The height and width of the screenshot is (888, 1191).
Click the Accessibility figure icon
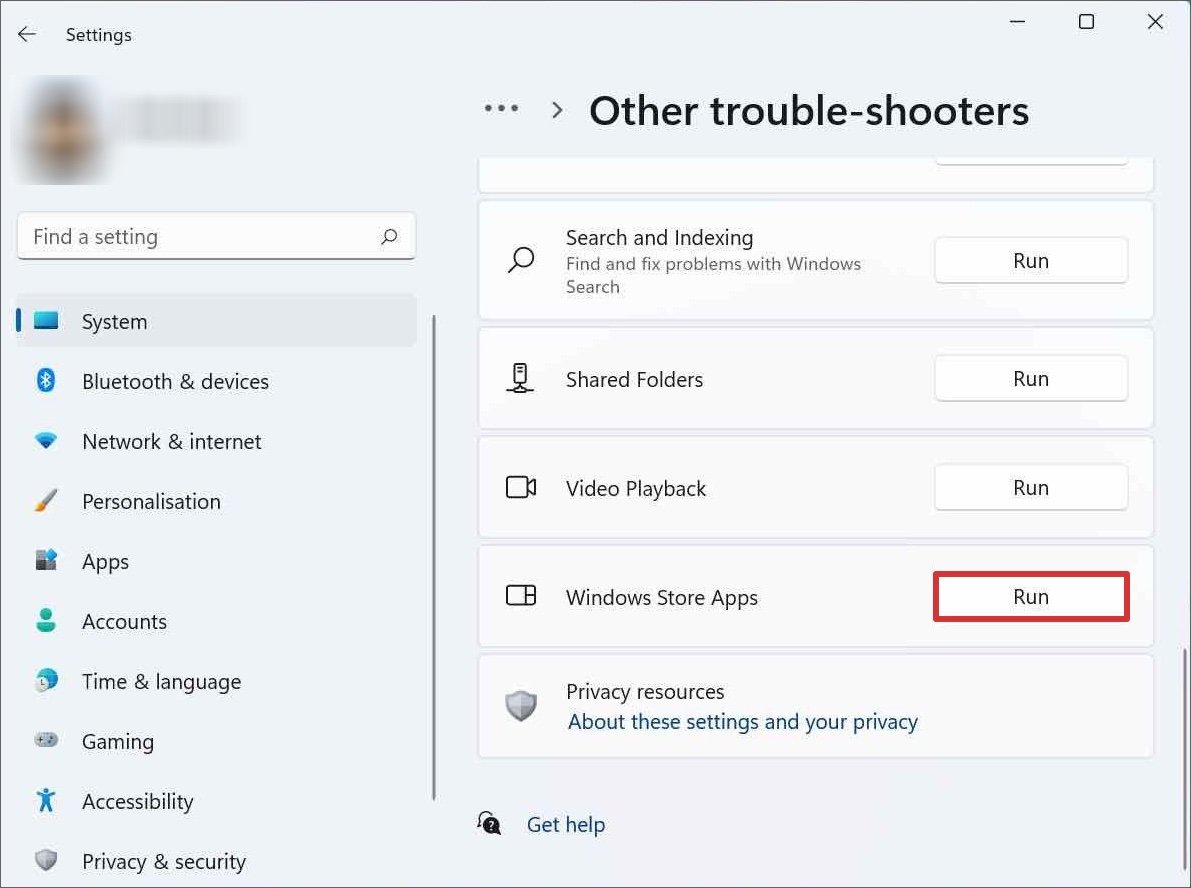coord(46,800)
